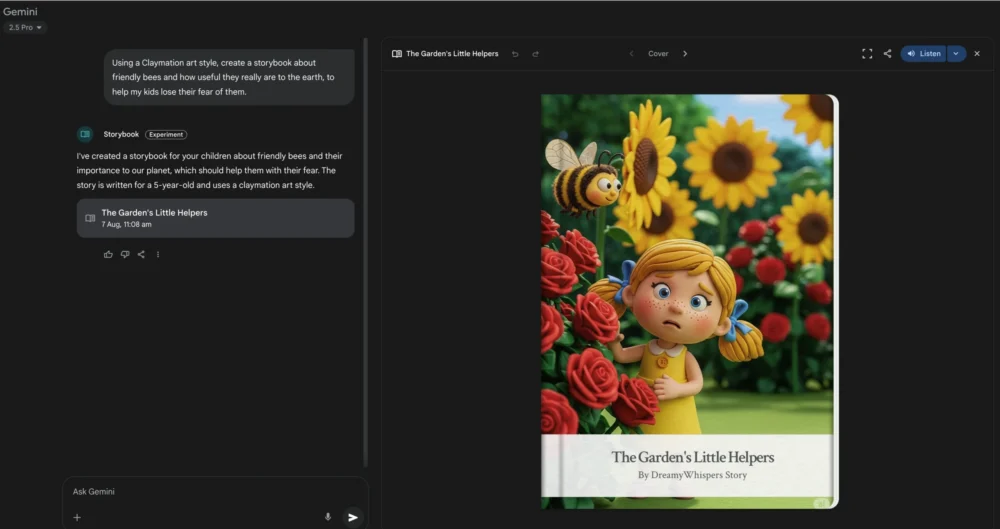The height and width of the screenshot is (529, 1000).
Task: Click the Listen button
Action: 923,54
